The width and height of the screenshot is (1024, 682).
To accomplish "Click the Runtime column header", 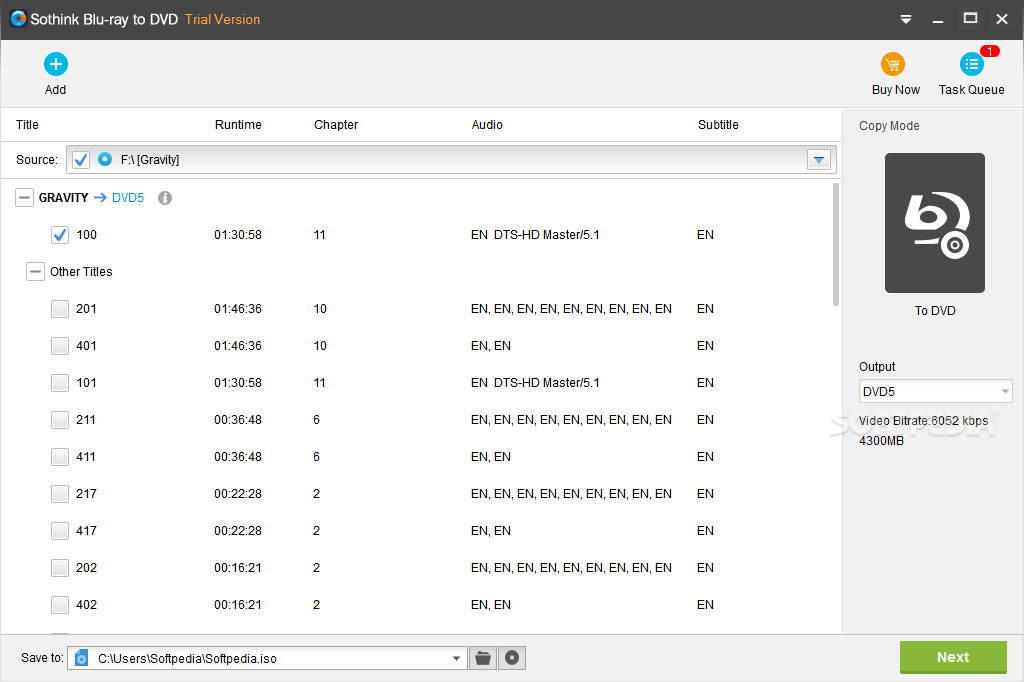I will (238, 125).
